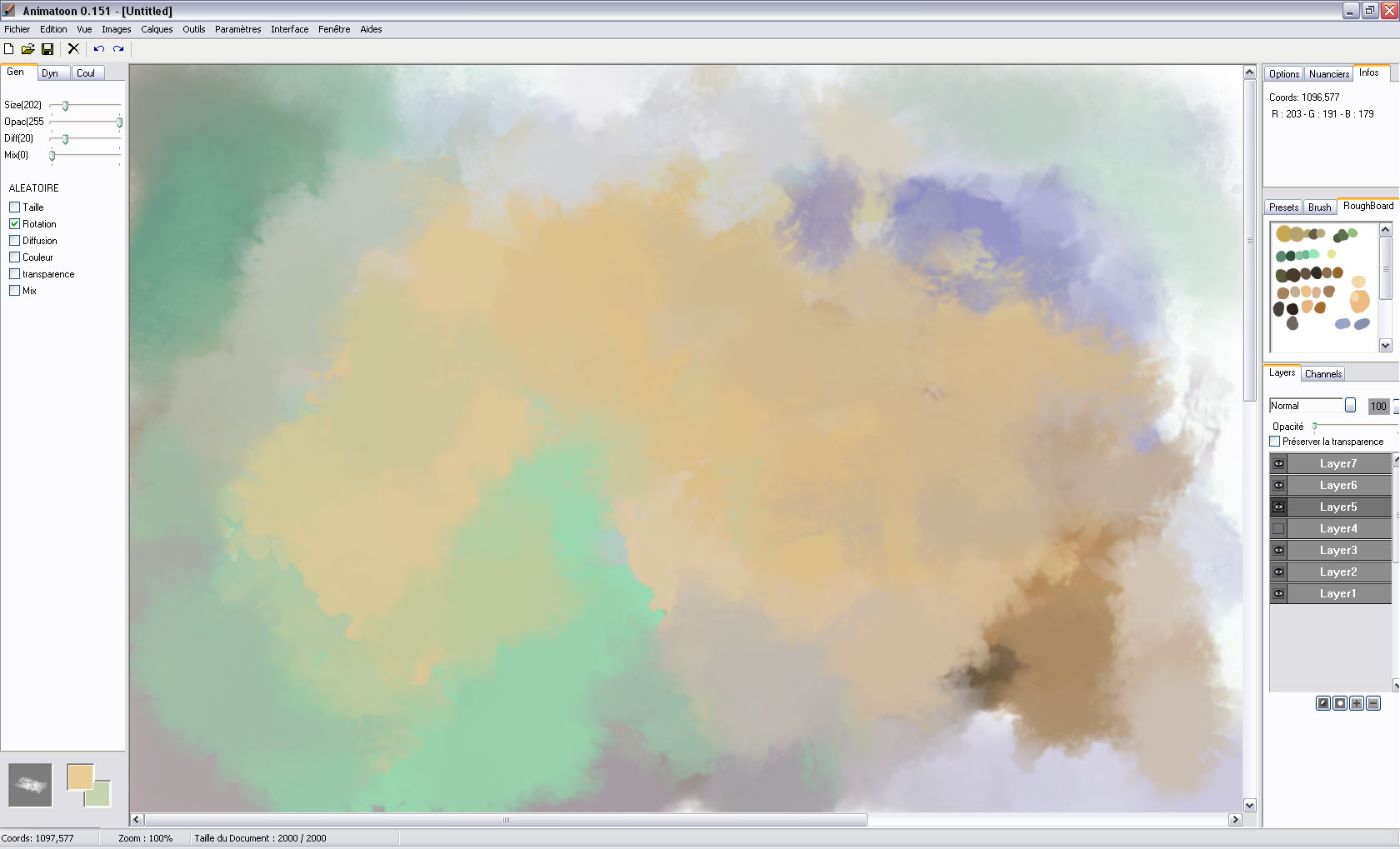Image resolution: width=1400 pixels, height=849 pixels.
Task: Enable the Couleur random option
Action: point(15,257)
